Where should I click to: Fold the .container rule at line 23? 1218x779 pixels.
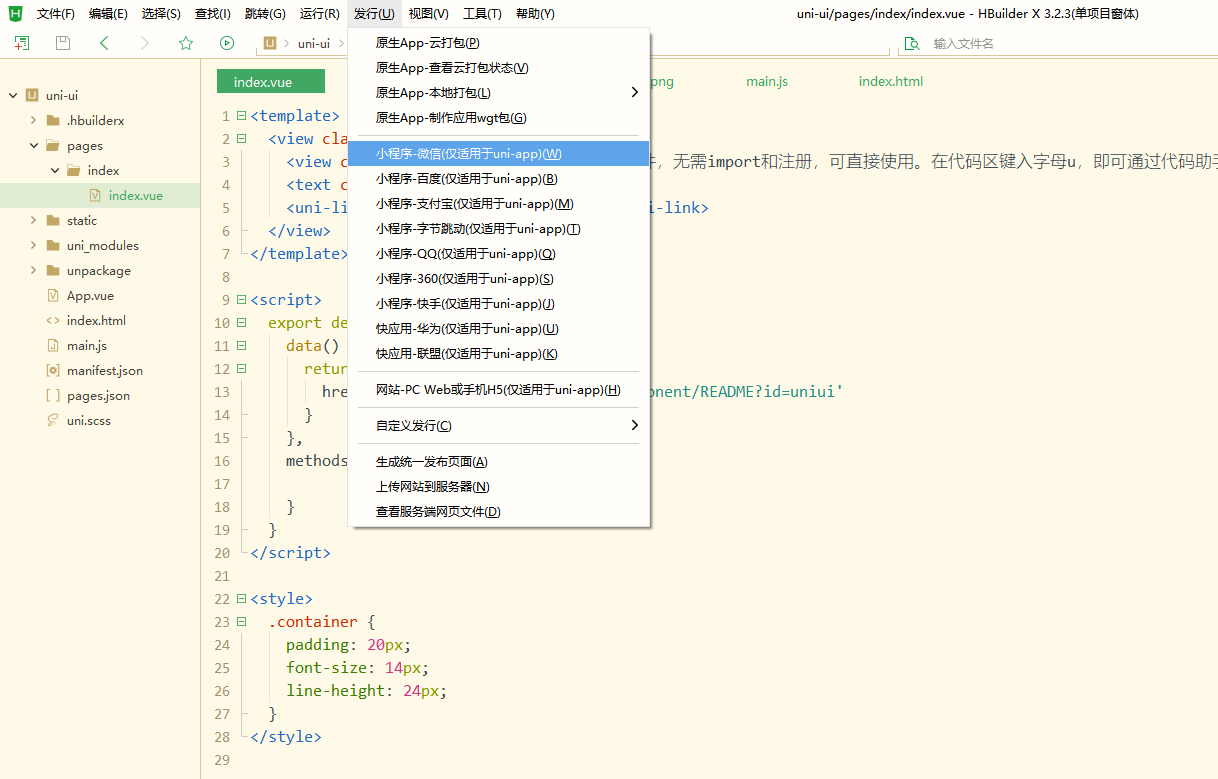[241, 622]
